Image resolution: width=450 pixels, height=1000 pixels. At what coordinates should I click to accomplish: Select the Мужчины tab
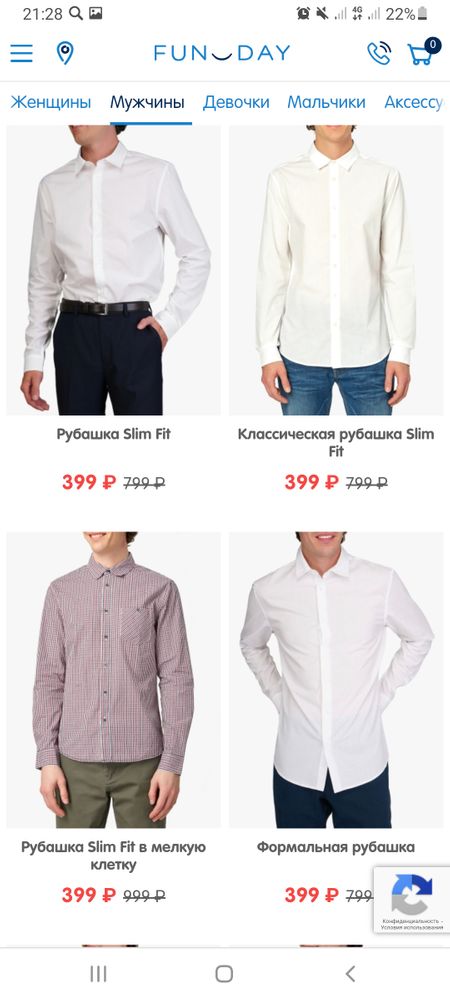click(x=147, y=102)
